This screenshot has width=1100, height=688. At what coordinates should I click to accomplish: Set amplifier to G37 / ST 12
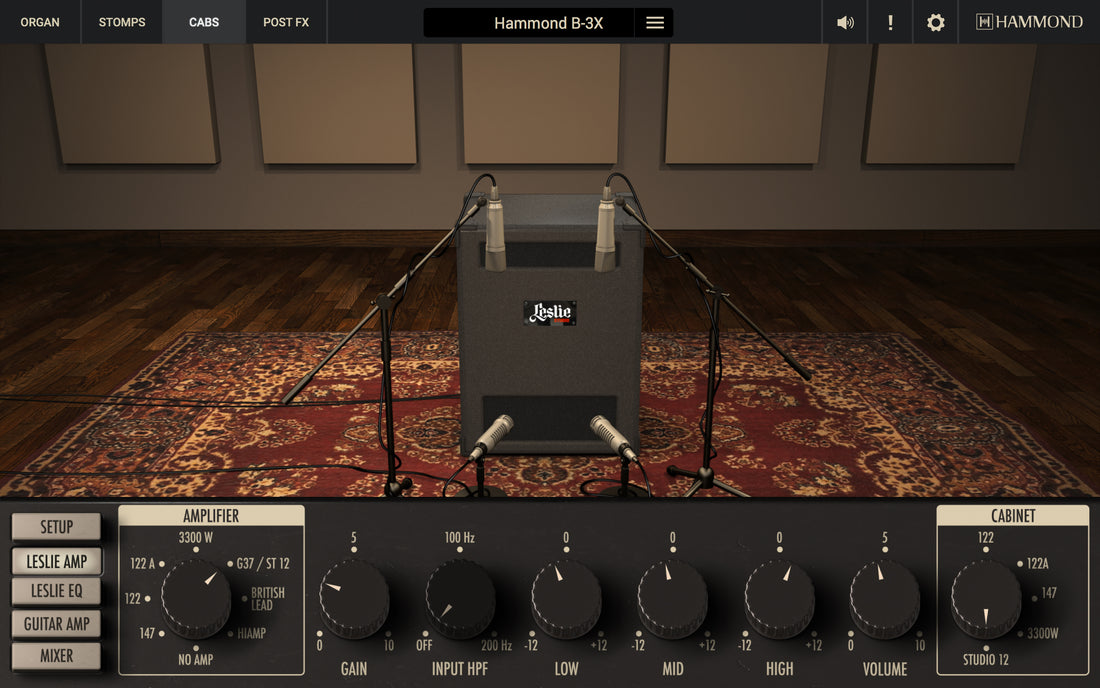(x=263, y=563)
